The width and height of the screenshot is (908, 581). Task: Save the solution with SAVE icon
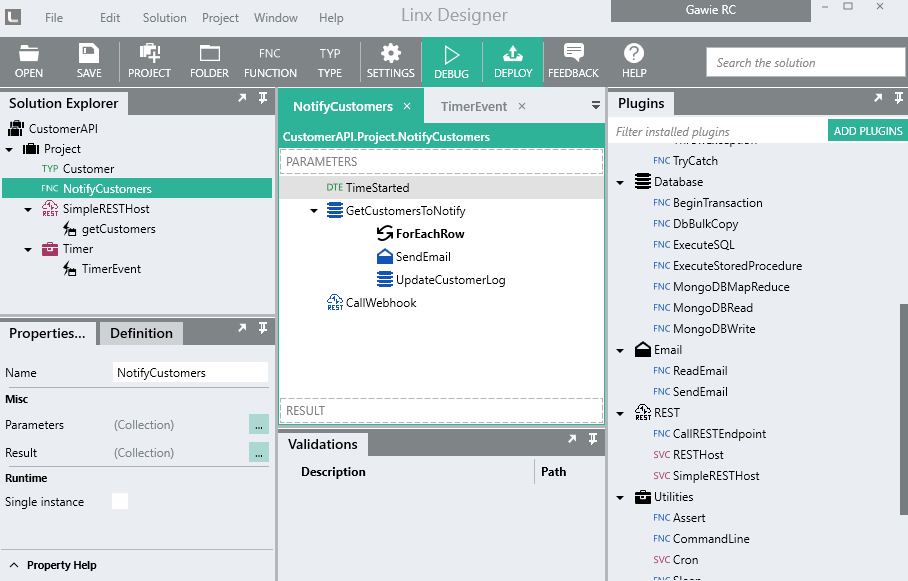pyautogui.click(x=89, y=61)
